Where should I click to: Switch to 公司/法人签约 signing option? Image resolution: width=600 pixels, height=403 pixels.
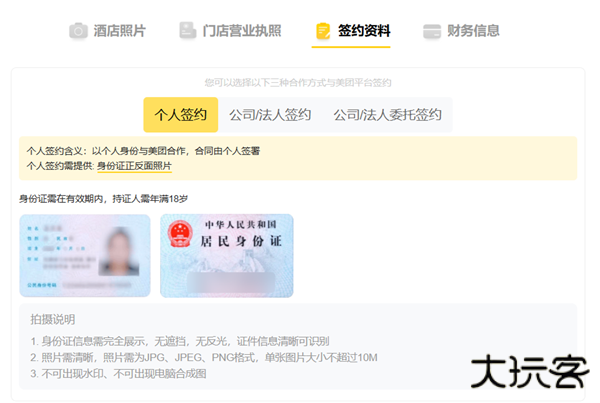tap(270, 115)
